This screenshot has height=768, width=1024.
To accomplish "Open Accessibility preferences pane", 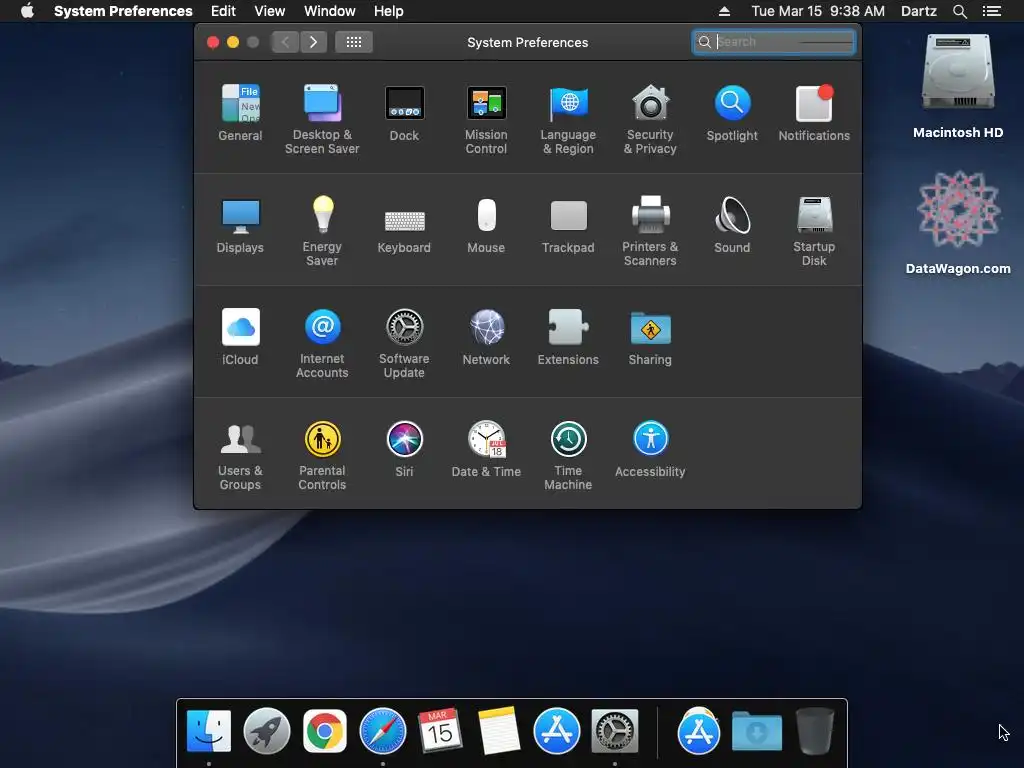I will (650, 449).
